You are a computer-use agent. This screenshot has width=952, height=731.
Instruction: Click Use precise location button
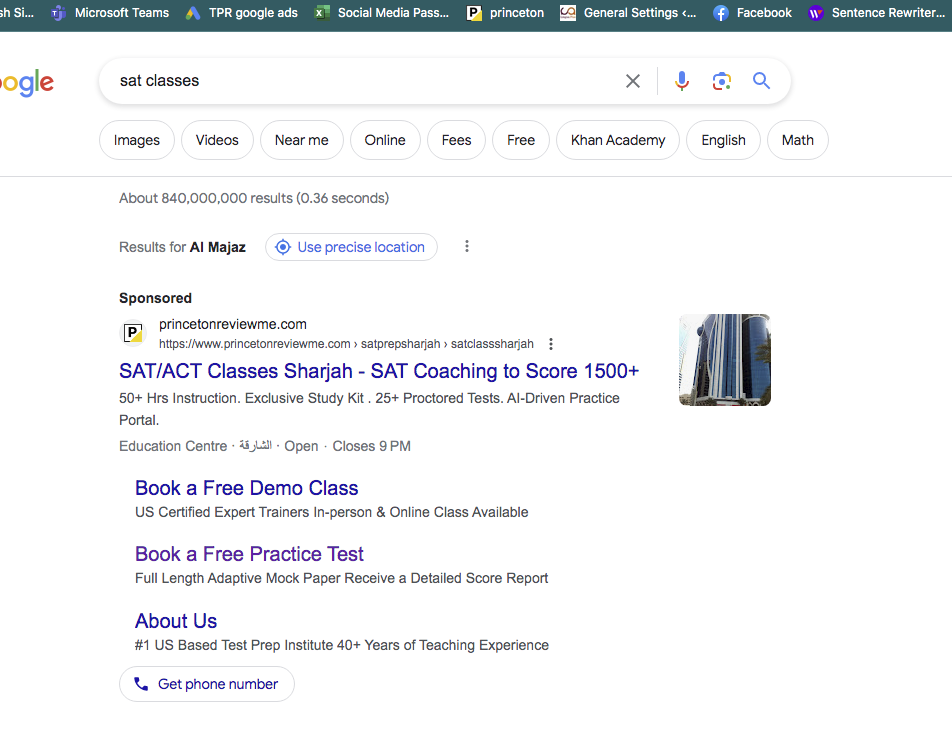click(351, 247)
